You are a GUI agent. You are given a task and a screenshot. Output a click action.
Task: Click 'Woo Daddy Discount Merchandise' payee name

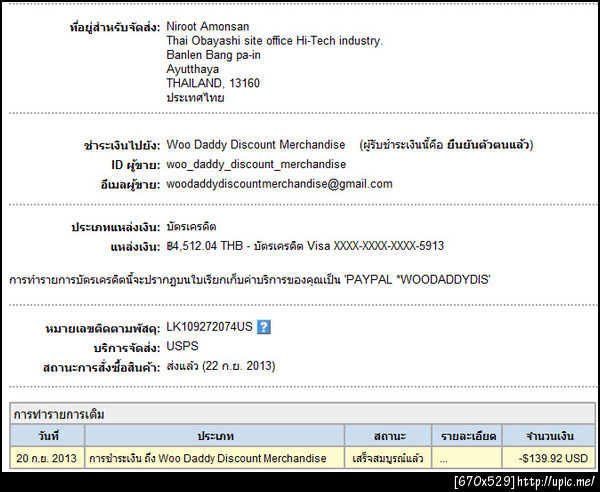[256, 145]
